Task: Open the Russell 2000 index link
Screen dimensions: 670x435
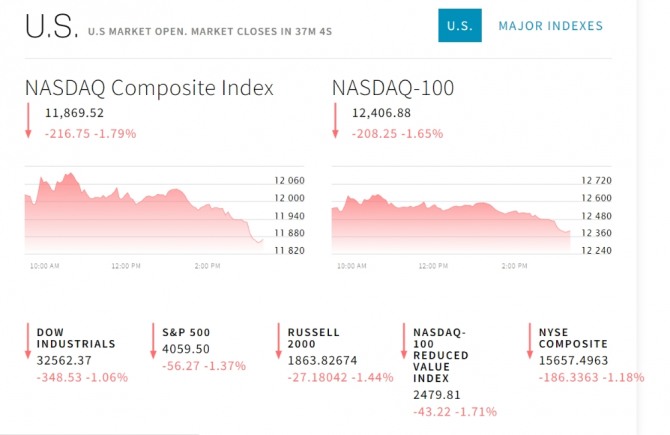Action: coord(314,338)
